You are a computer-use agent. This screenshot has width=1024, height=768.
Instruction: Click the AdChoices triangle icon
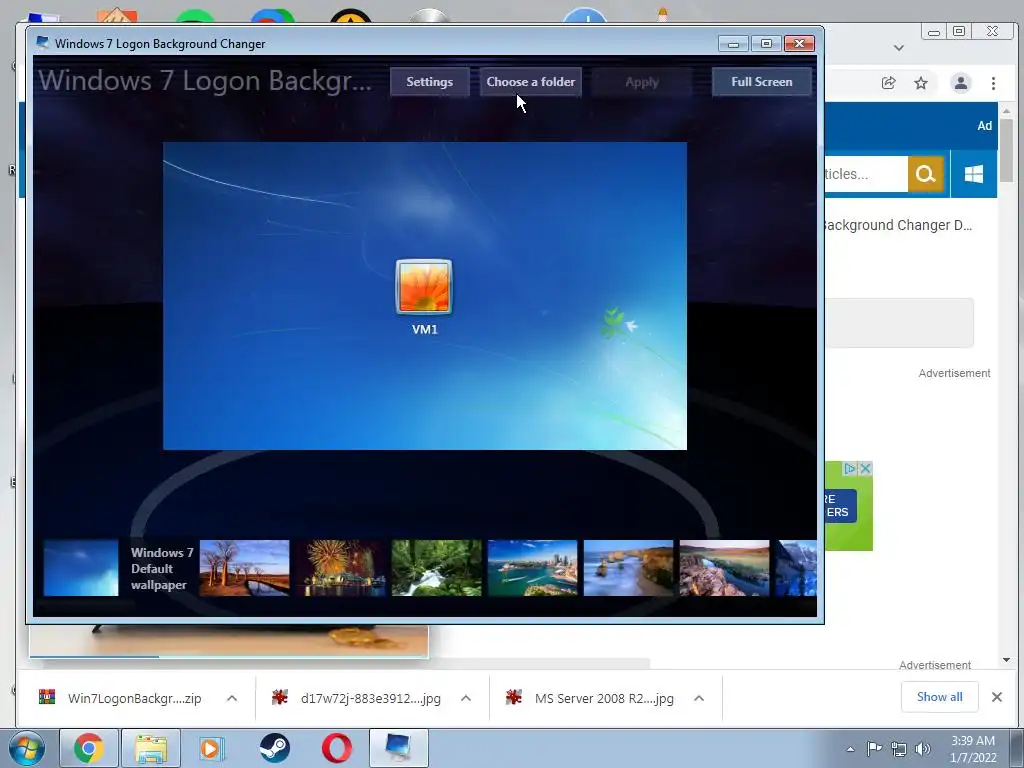(850, 468)
